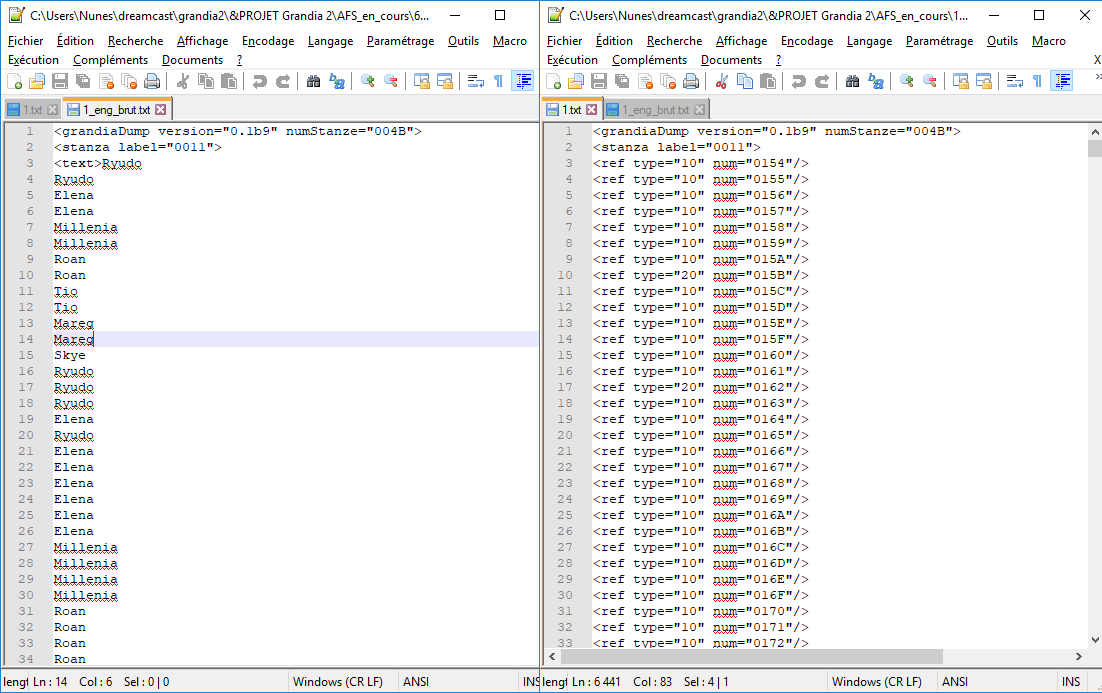Click Print icon in right window toolbar
This screenshot has width=1102, height=693.
[691, 82]
